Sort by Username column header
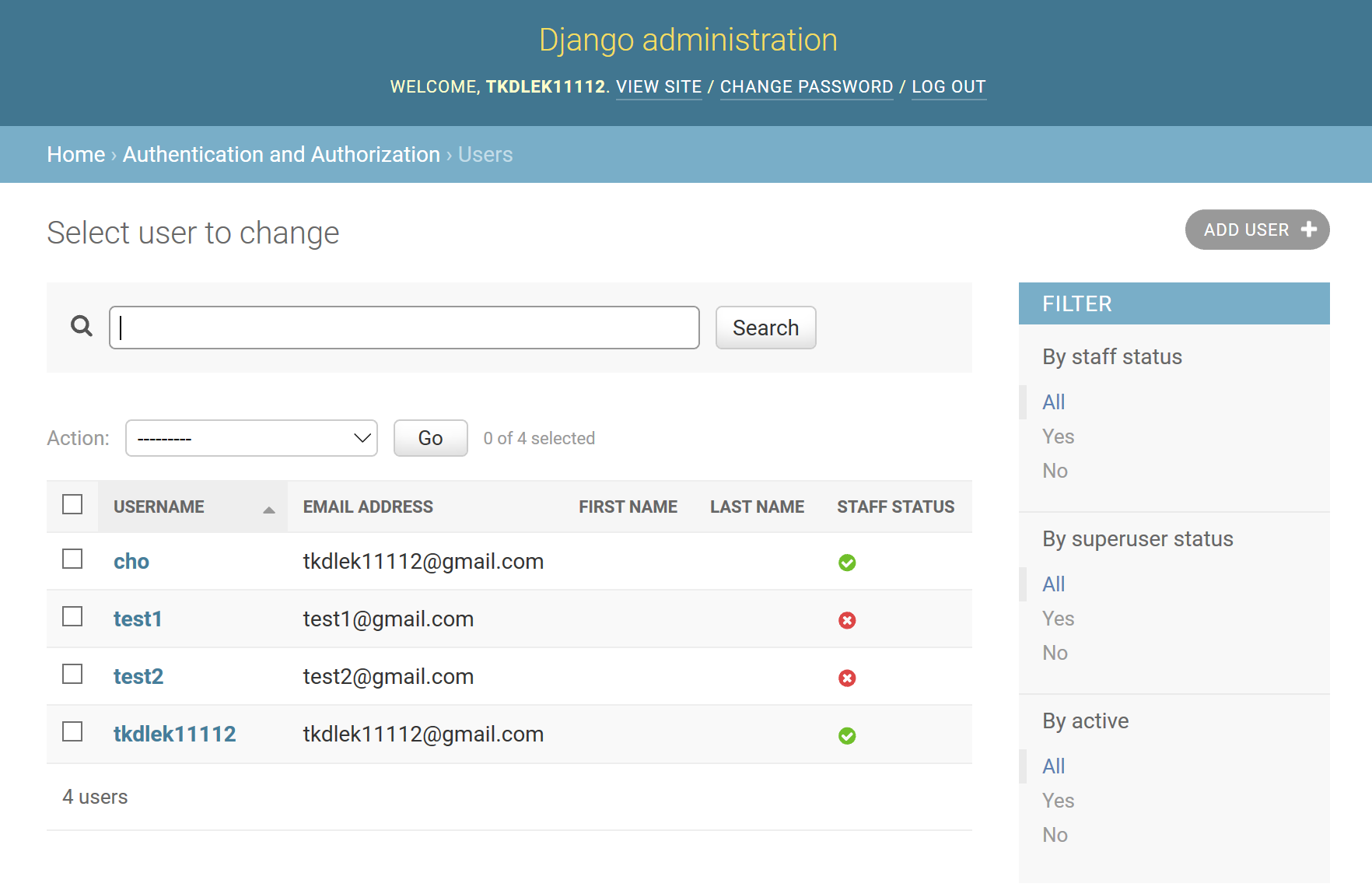Viewport: 1372px width, 894px height. coord(159,507)
